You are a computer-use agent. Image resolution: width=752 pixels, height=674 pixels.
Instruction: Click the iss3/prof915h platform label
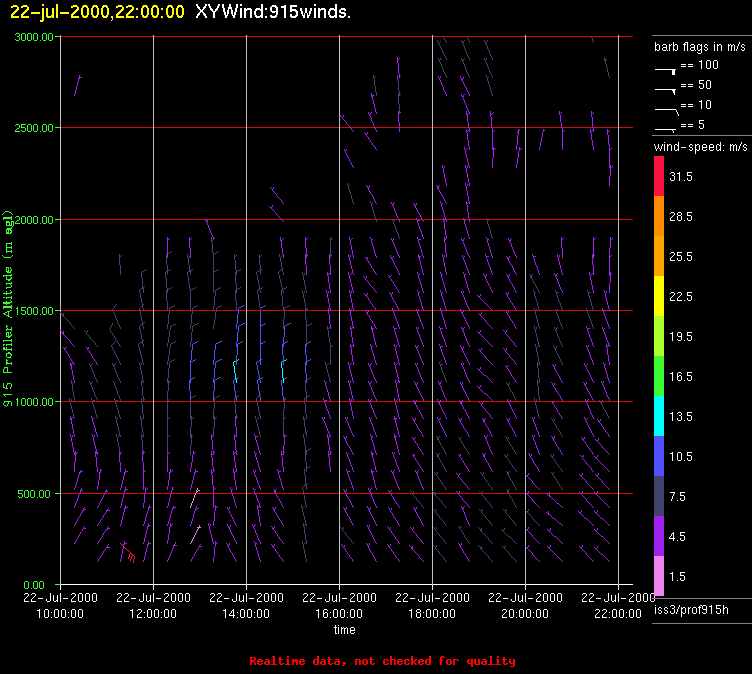[x=691, y=610]
